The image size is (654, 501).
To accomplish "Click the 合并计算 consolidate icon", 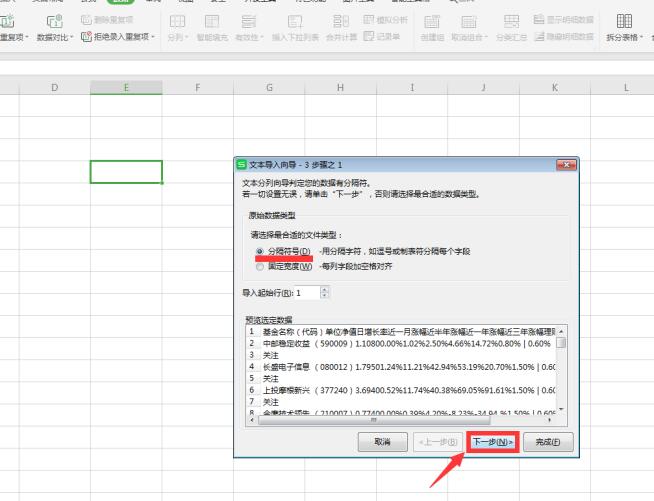I will 341,21.
